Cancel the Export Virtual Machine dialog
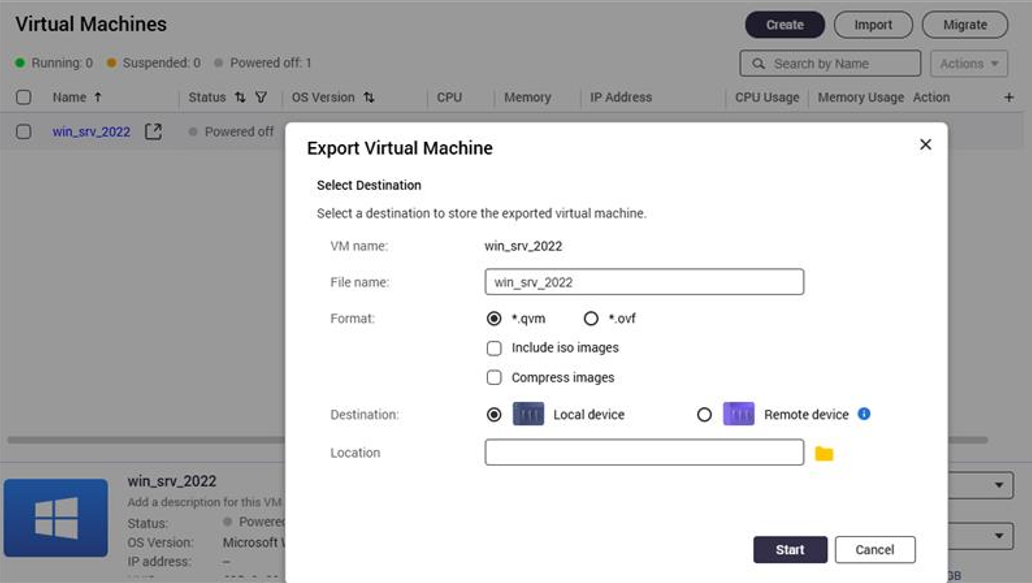Viewport: 1032px width, 583px height. [875, 549]
